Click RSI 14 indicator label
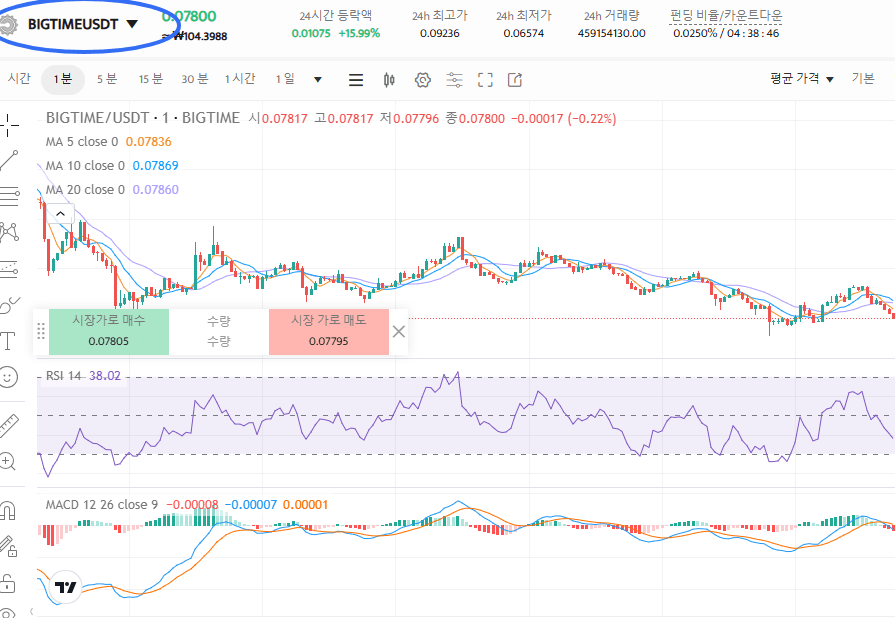Image resolution: width=895 pixels, height=618 pixels. click(64, 375)
